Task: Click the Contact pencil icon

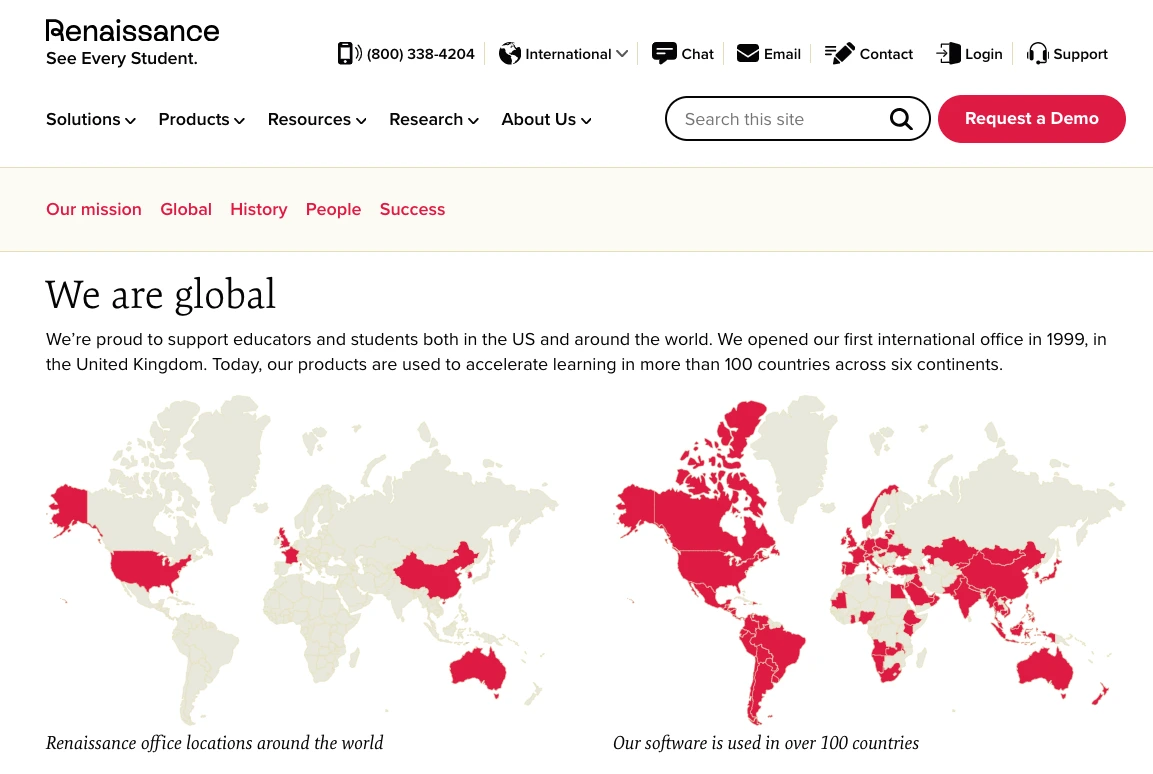Action: [x=840, y=53]
